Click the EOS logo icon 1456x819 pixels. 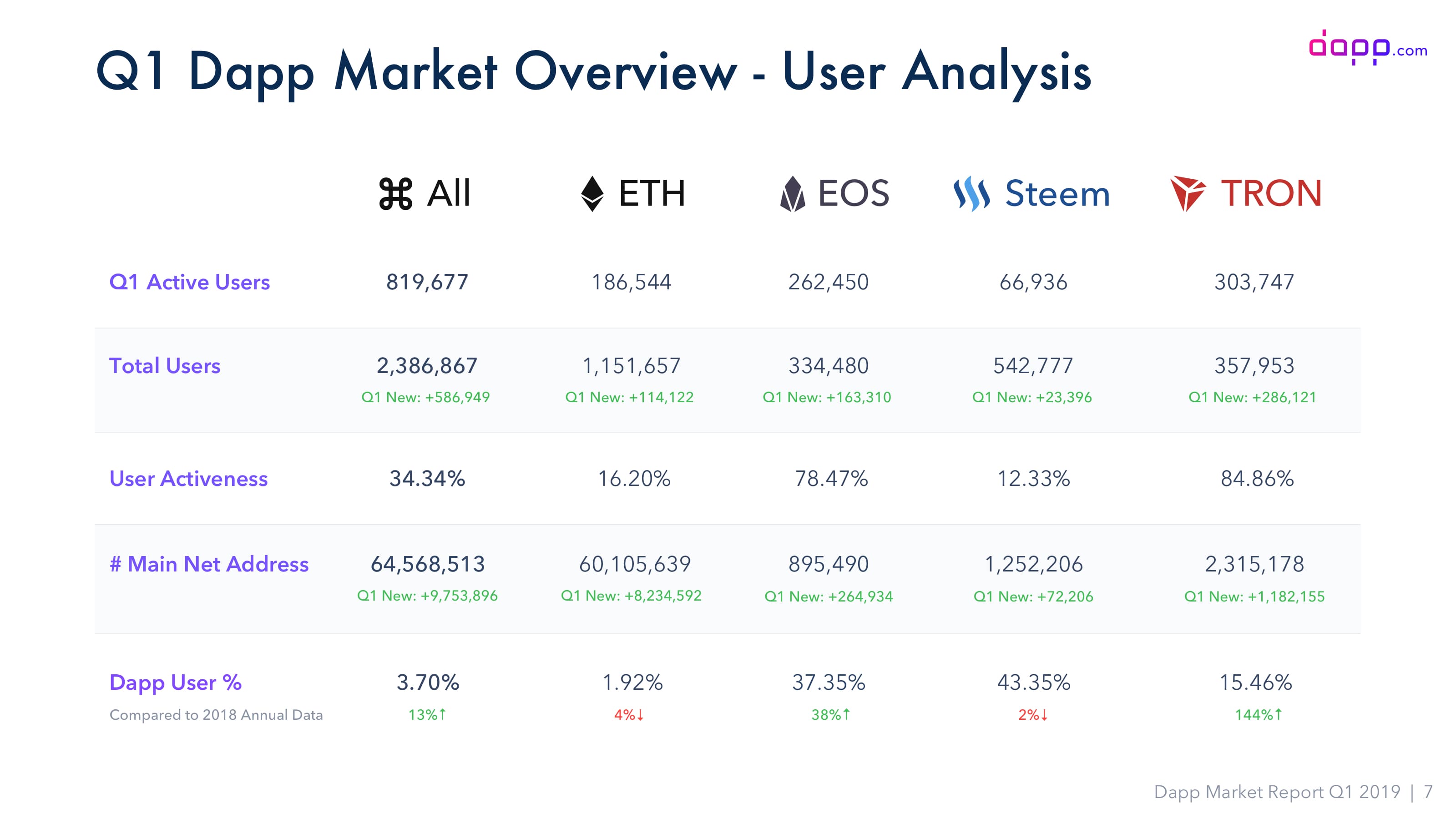(x=793, y=194)
